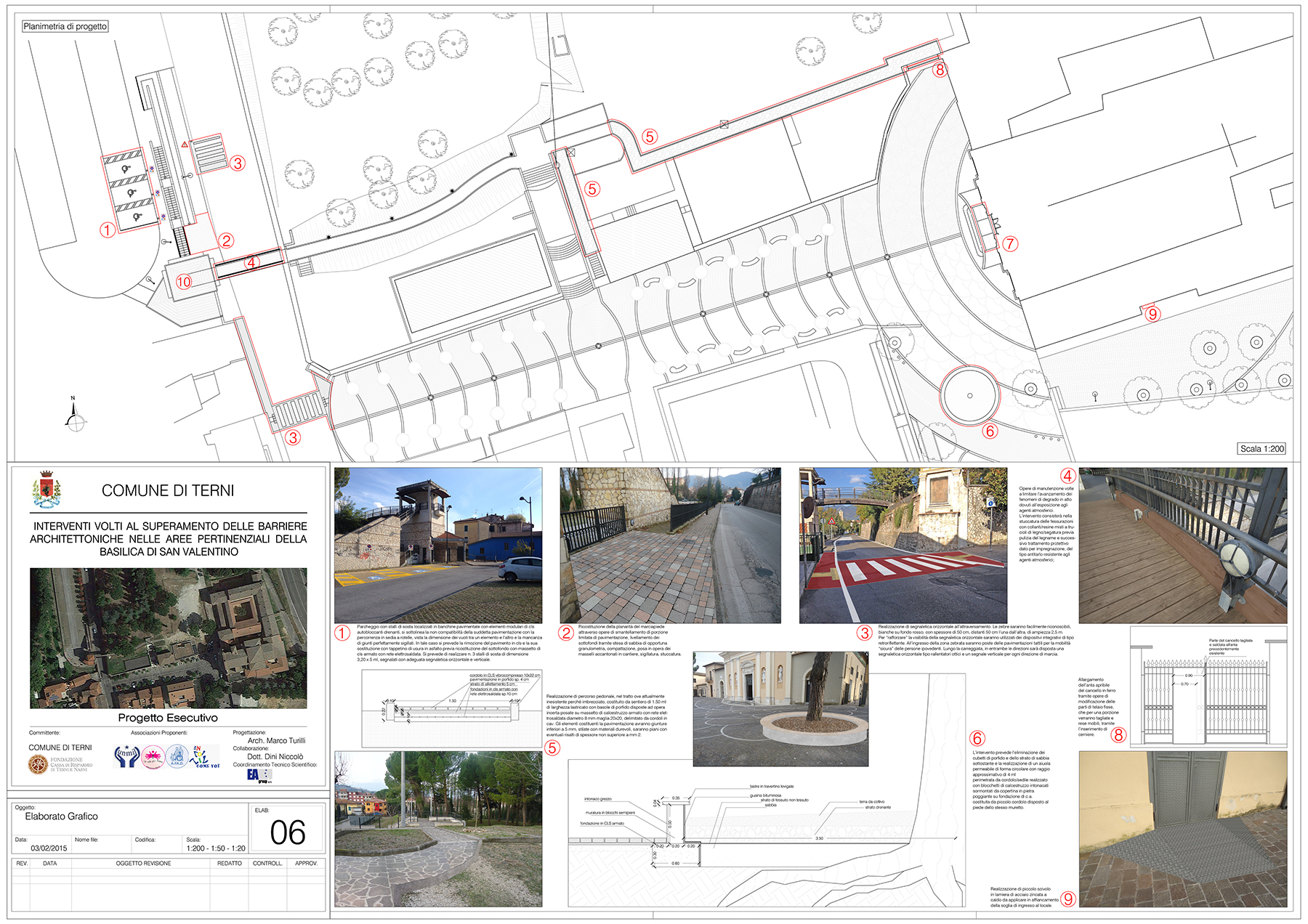This screenshot has height=924, width=1308.
Task: Select the circled 10 marker on the plan
Action: 184,282
